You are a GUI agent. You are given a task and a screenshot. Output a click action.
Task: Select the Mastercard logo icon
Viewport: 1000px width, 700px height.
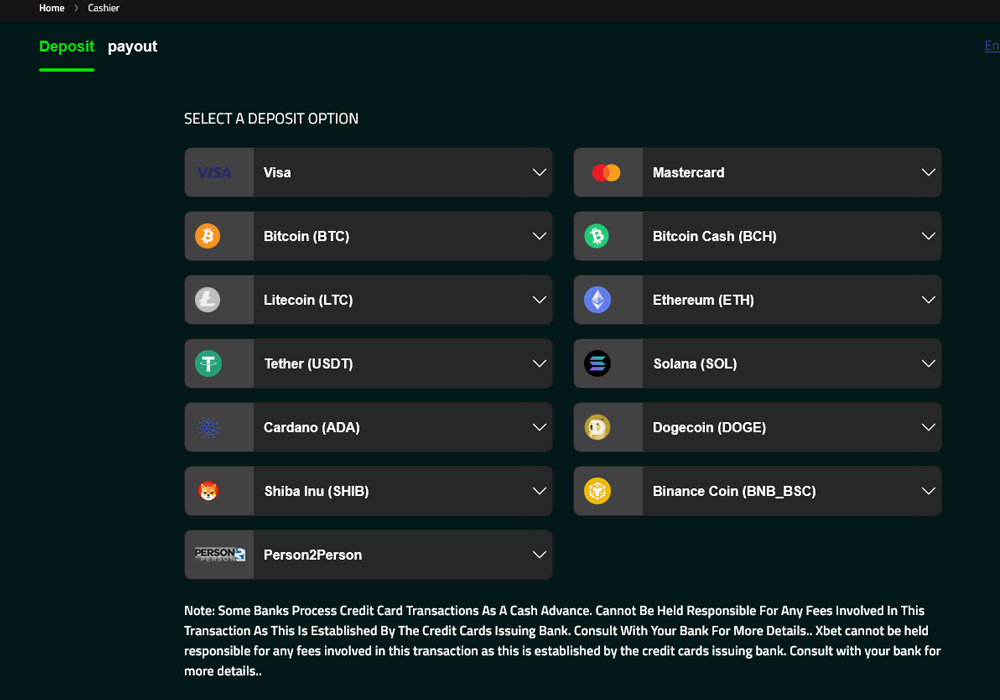click(607, 172)
